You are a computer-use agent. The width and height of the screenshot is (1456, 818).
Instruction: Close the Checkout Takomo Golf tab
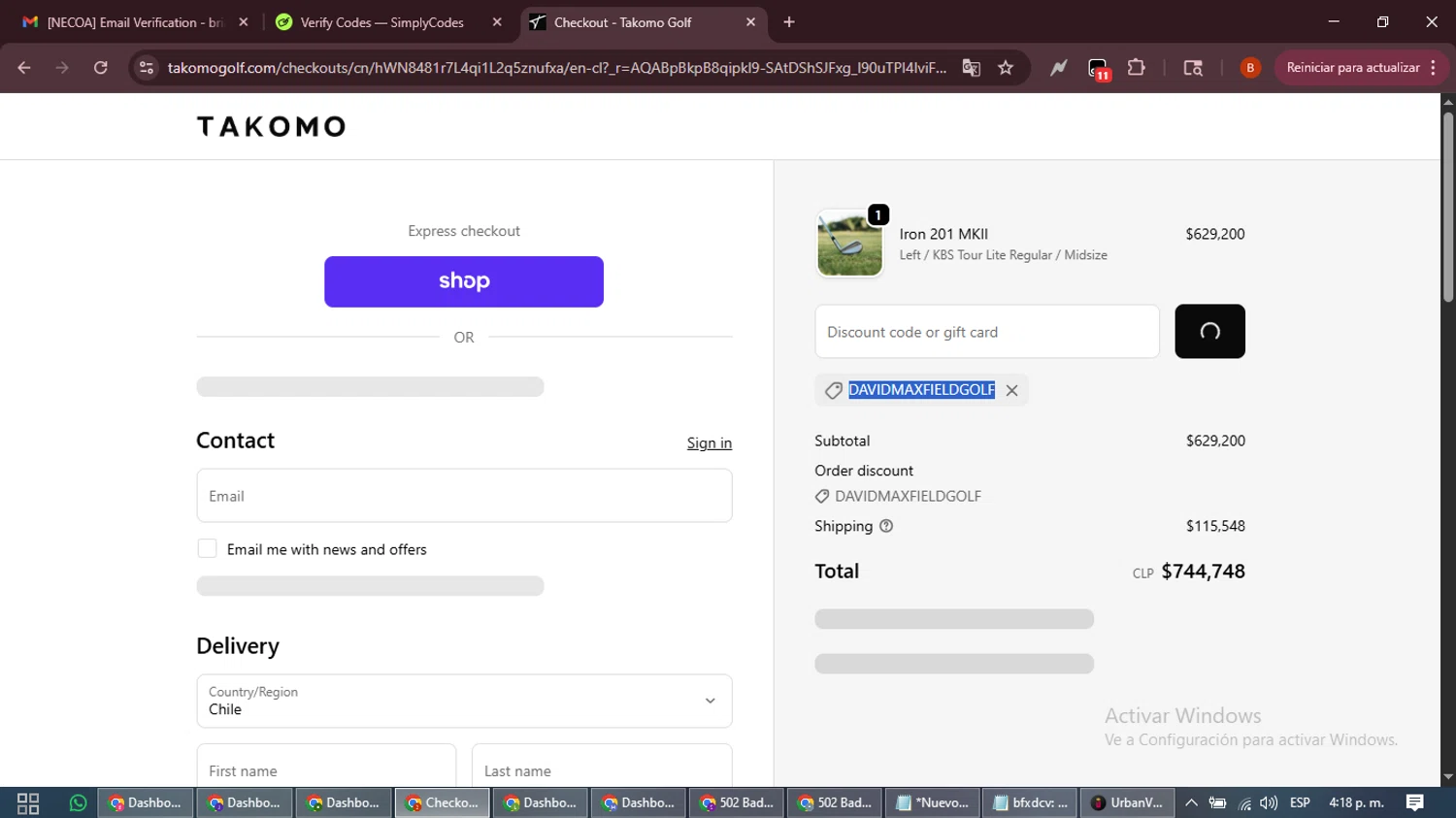tap(750, 22)
